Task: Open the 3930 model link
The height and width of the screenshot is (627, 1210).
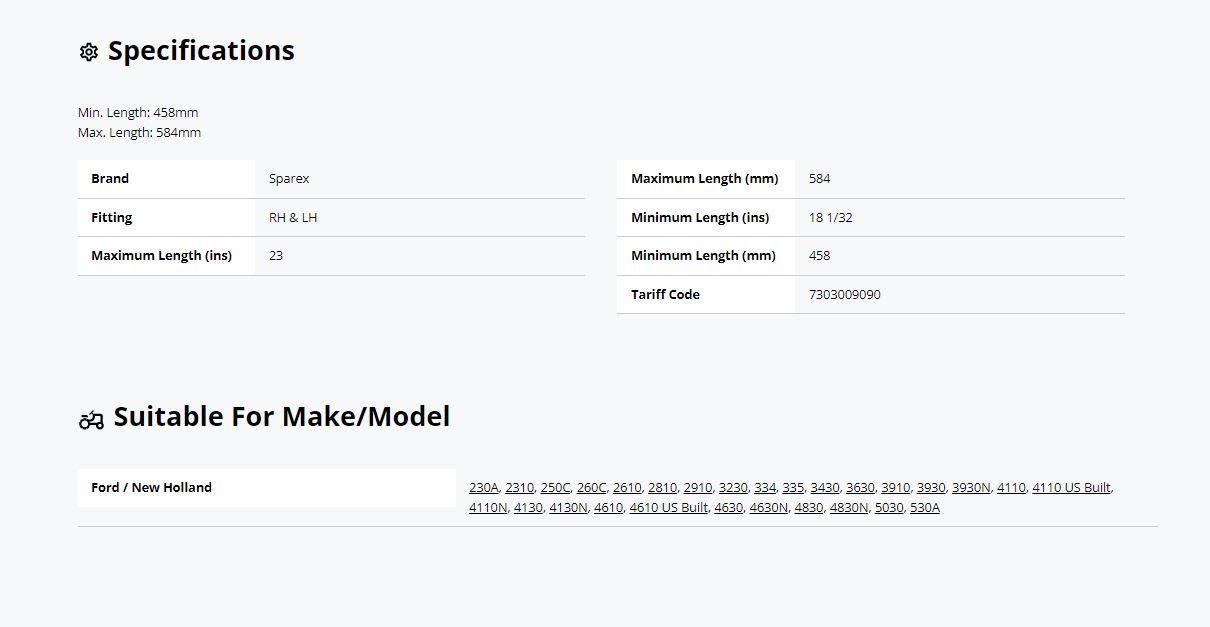Action: click(931, 487)
